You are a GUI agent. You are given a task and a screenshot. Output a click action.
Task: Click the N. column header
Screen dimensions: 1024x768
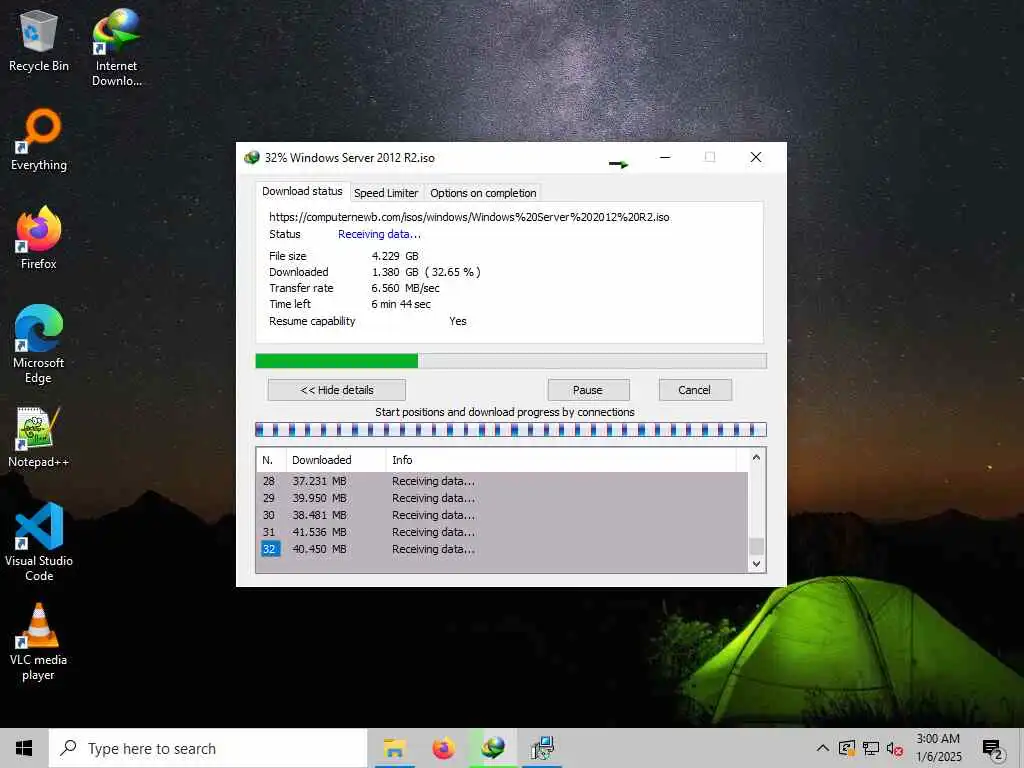click(270, 460)
